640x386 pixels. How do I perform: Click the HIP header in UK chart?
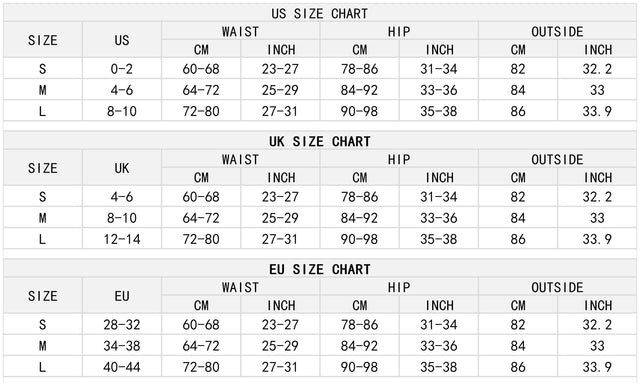[x=399, y=159]
